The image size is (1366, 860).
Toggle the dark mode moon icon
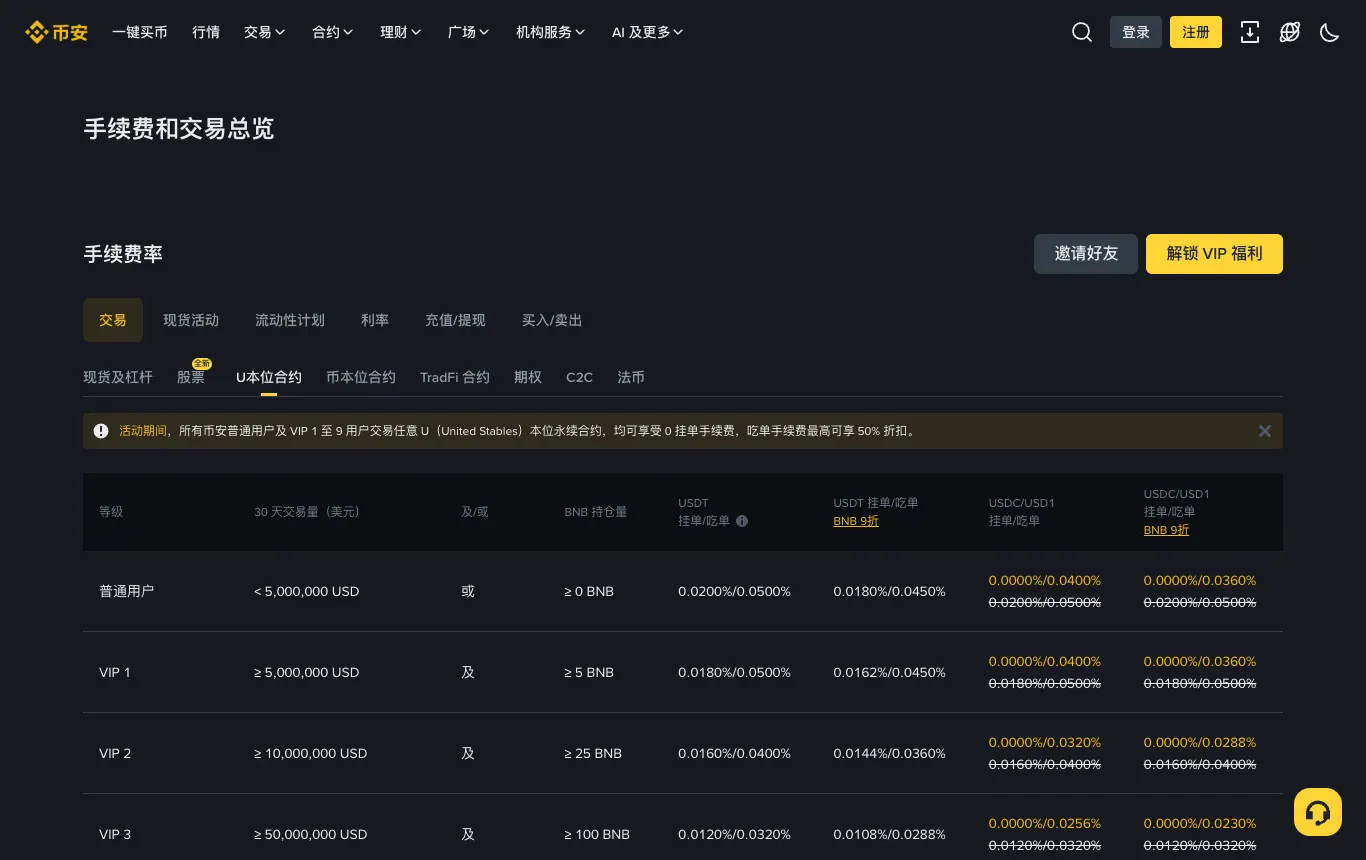click(1330, 32)
